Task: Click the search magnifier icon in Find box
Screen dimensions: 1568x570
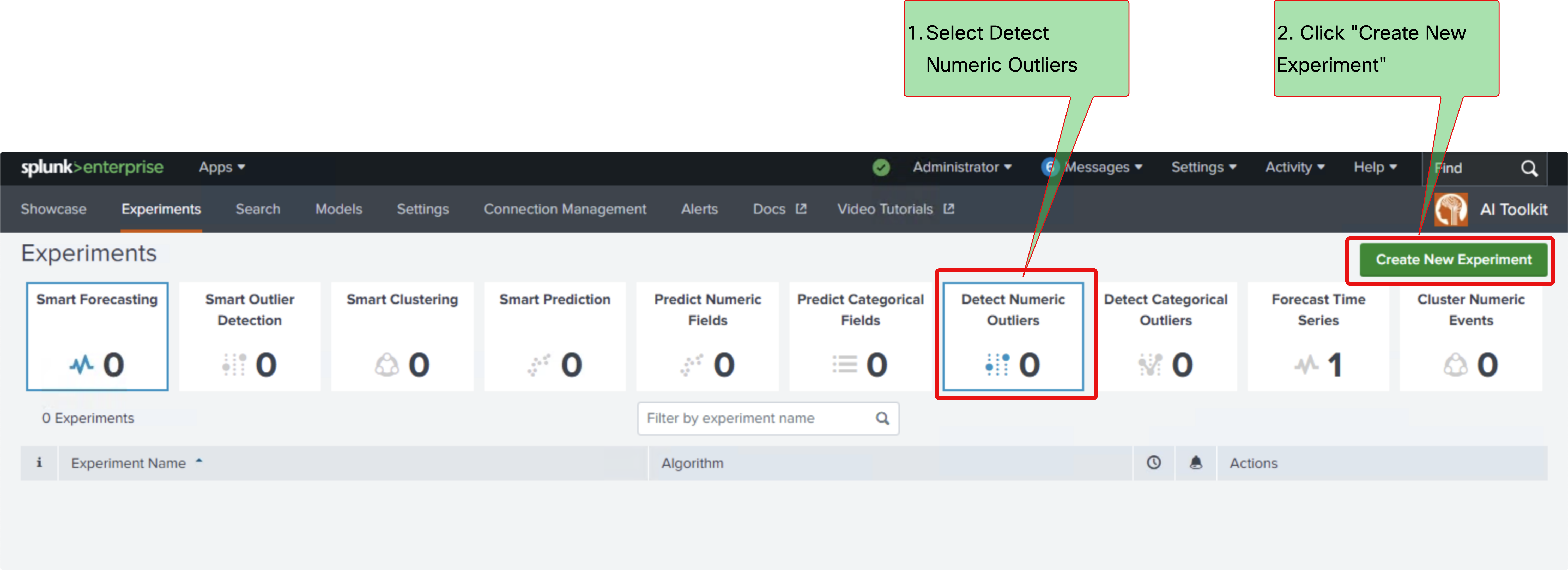Action: [x=1530, y=168]
